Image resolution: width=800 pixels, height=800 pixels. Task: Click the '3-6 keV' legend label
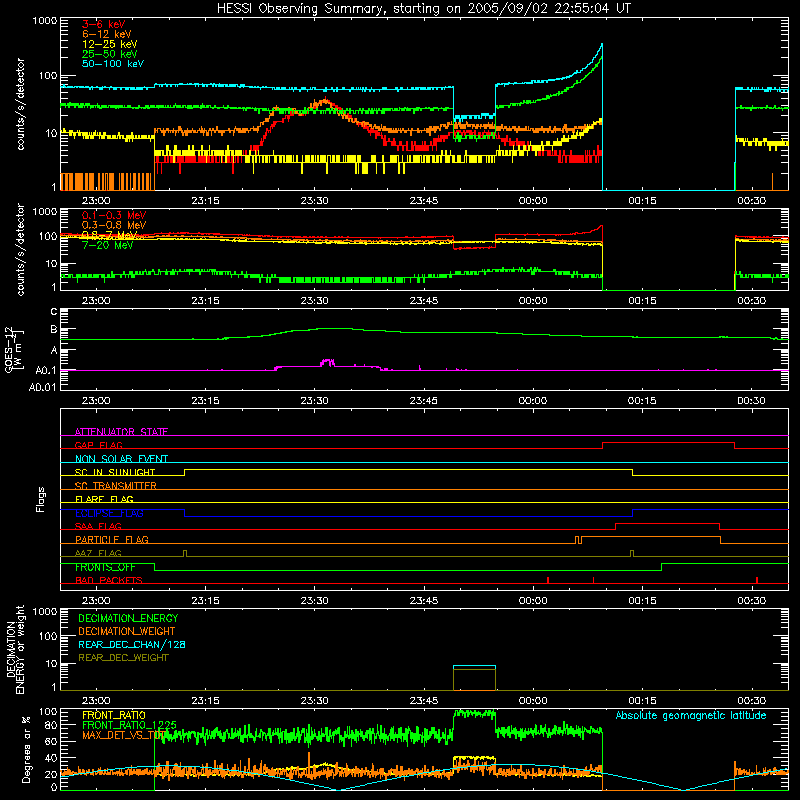point(103,24)
